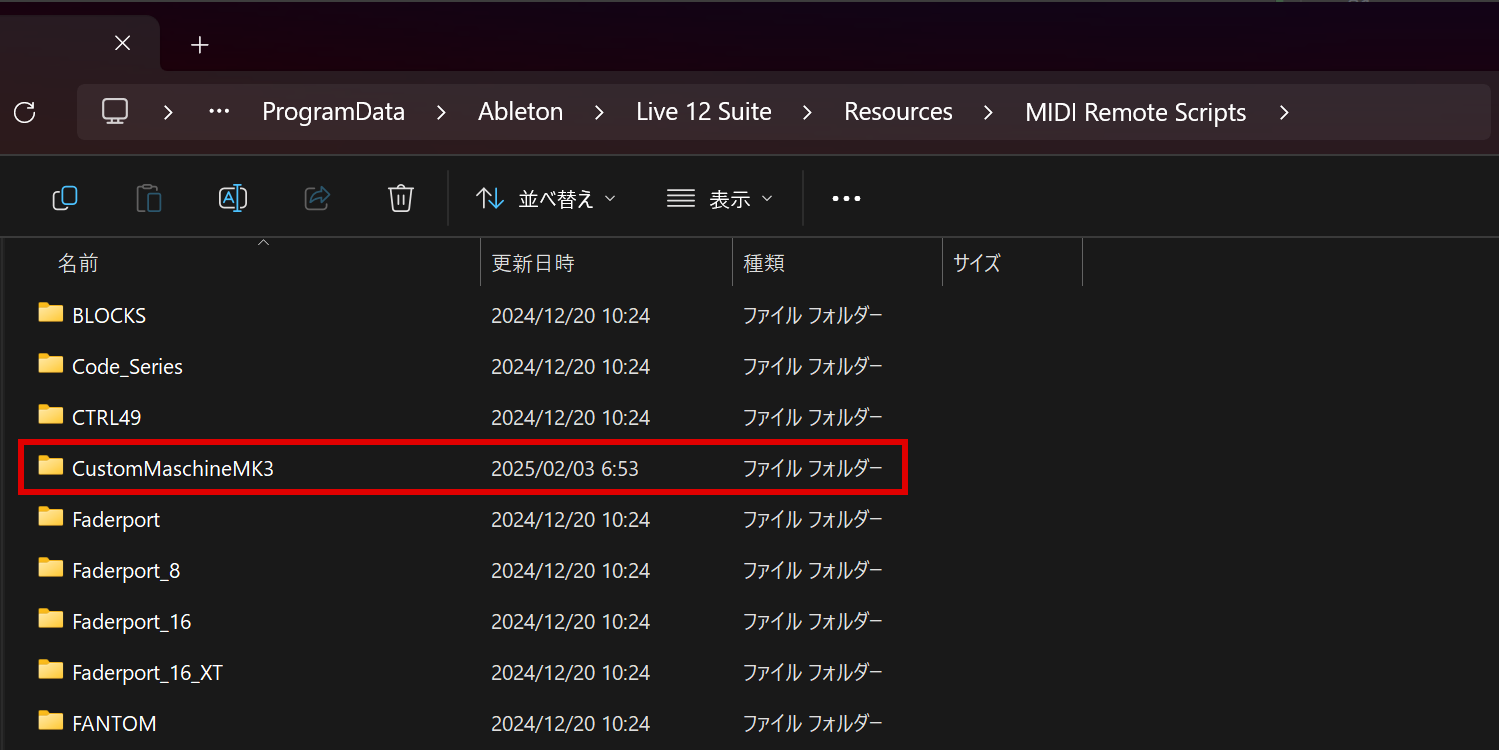This screenshot has height=750, width=1499.
Task: Click the Copy toolbar icon
Action: tap(65, 198)
